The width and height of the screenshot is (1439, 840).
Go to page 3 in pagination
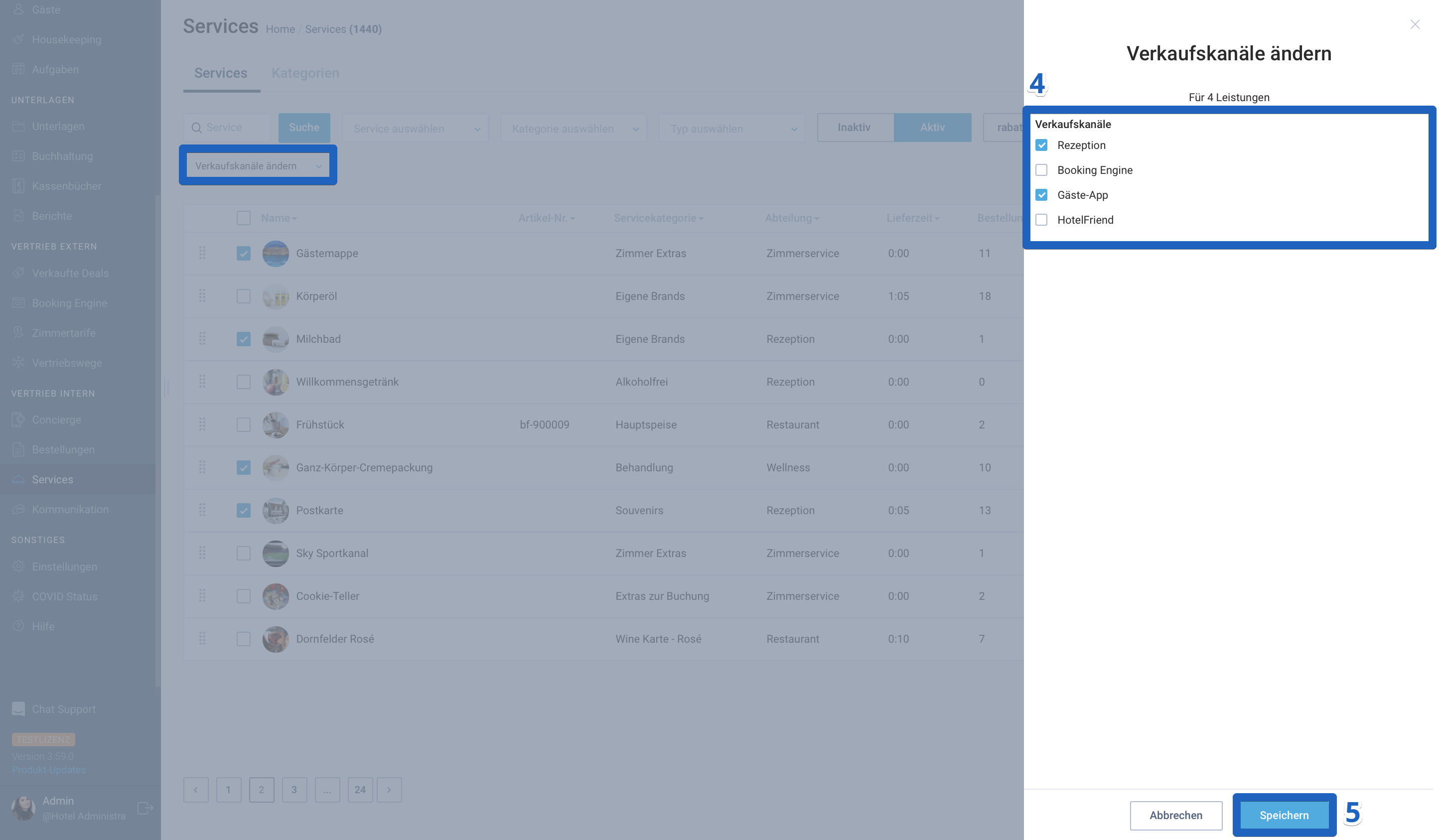pos(294,790)
